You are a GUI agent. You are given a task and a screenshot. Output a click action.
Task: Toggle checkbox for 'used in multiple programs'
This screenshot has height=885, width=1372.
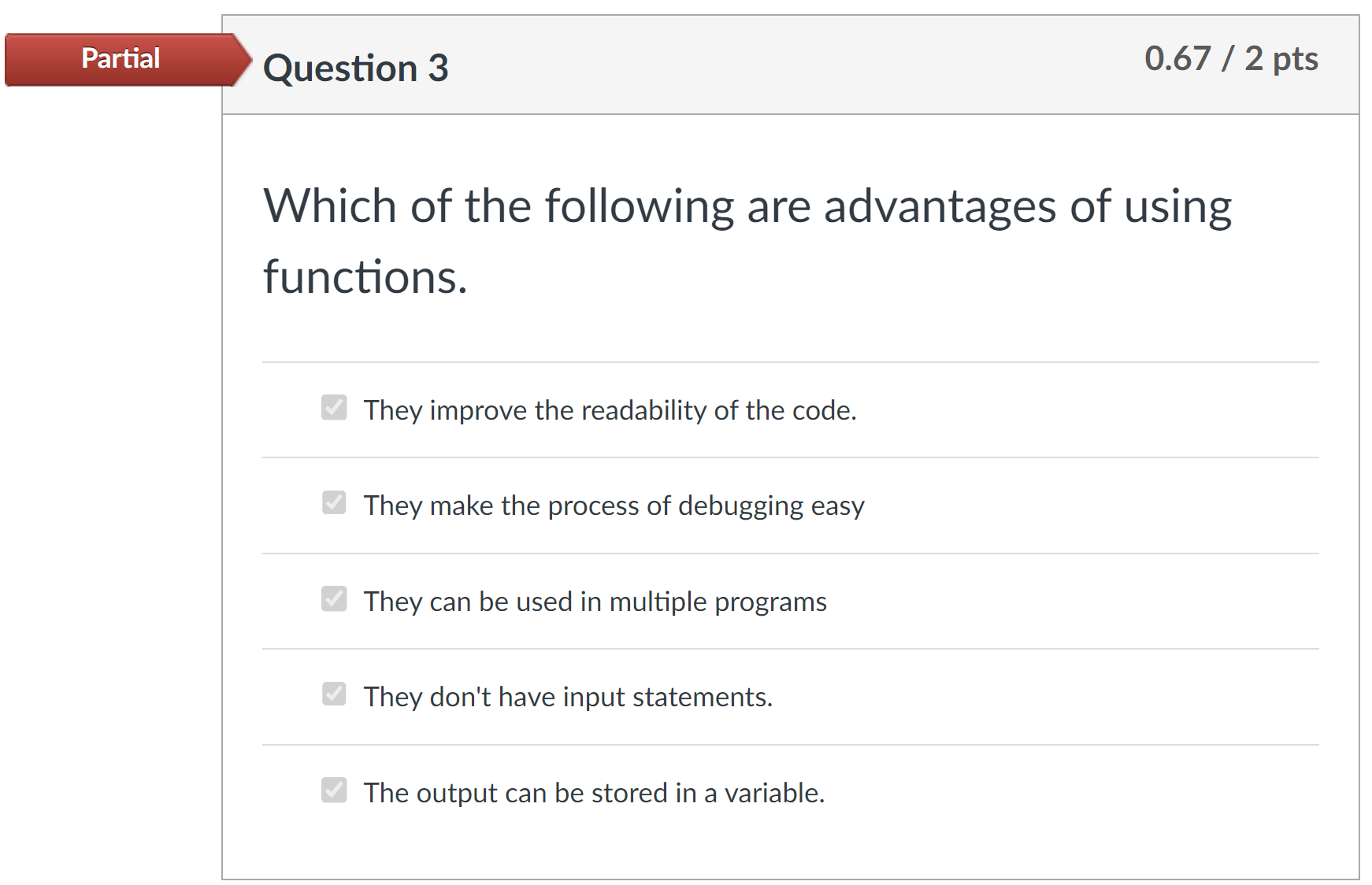point(334,598)
